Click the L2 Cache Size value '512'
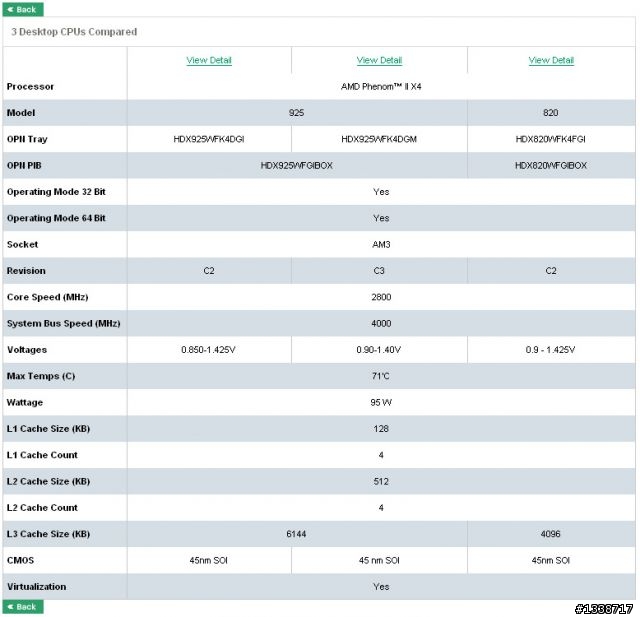 [381, 481]
